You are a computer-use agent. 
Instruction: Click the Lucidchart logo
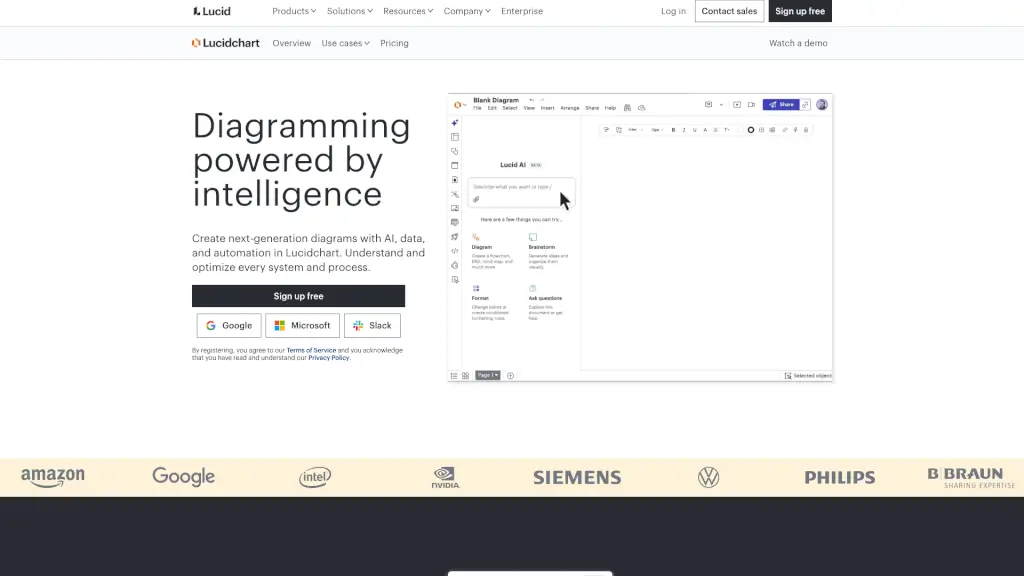point(225,43)
